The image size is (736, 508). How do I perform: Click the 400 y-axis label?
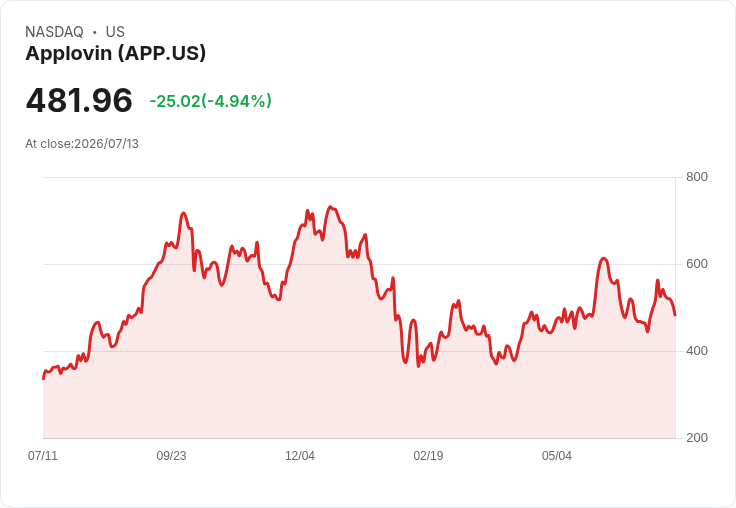(x=697, y=351)
